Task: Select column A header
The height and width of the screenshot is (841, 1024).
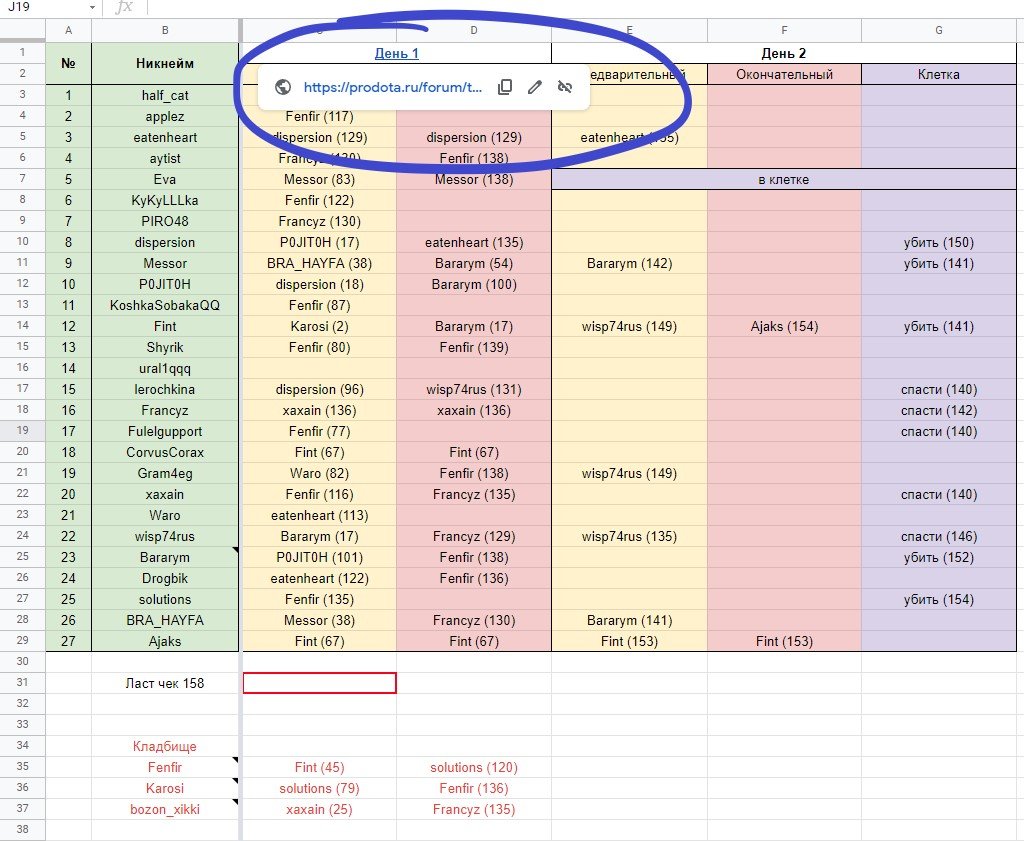Action: click(x=68, y=31)
